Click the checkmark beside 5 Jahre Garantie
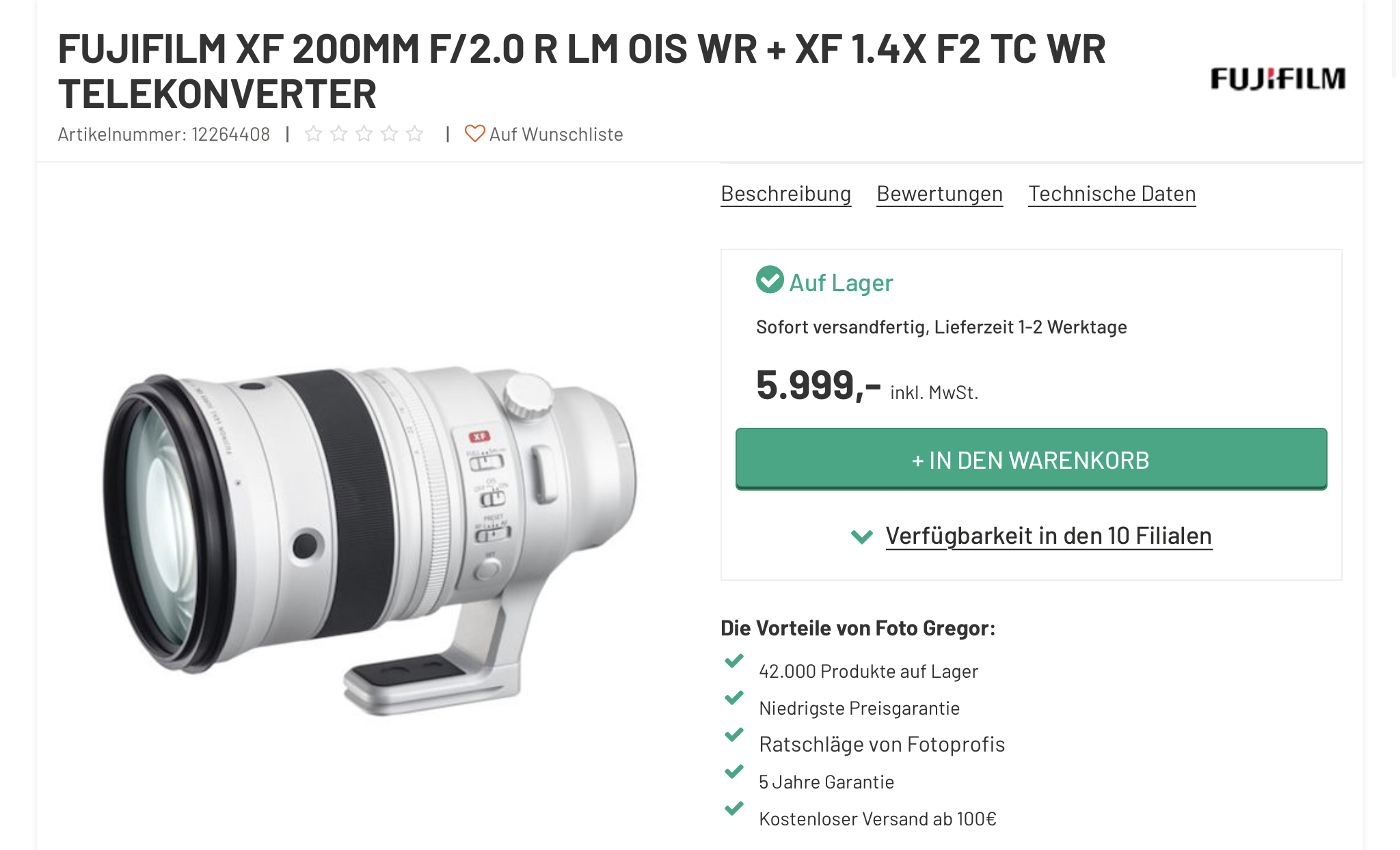 click(x=734, y=772)
